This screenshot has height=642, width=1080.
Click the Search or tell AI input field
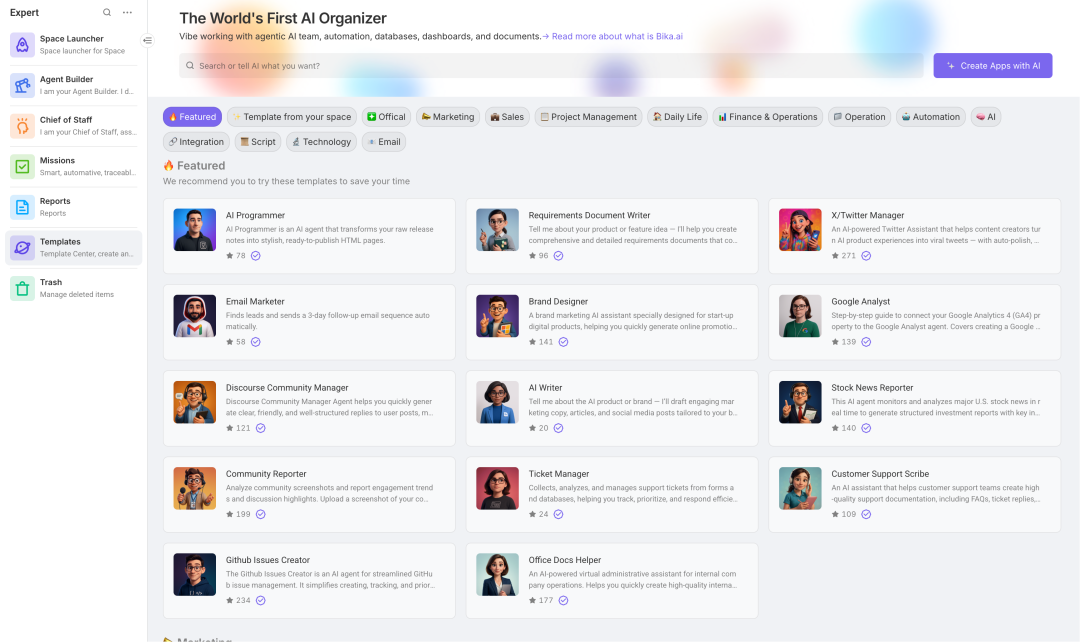(x=551, y=65)
